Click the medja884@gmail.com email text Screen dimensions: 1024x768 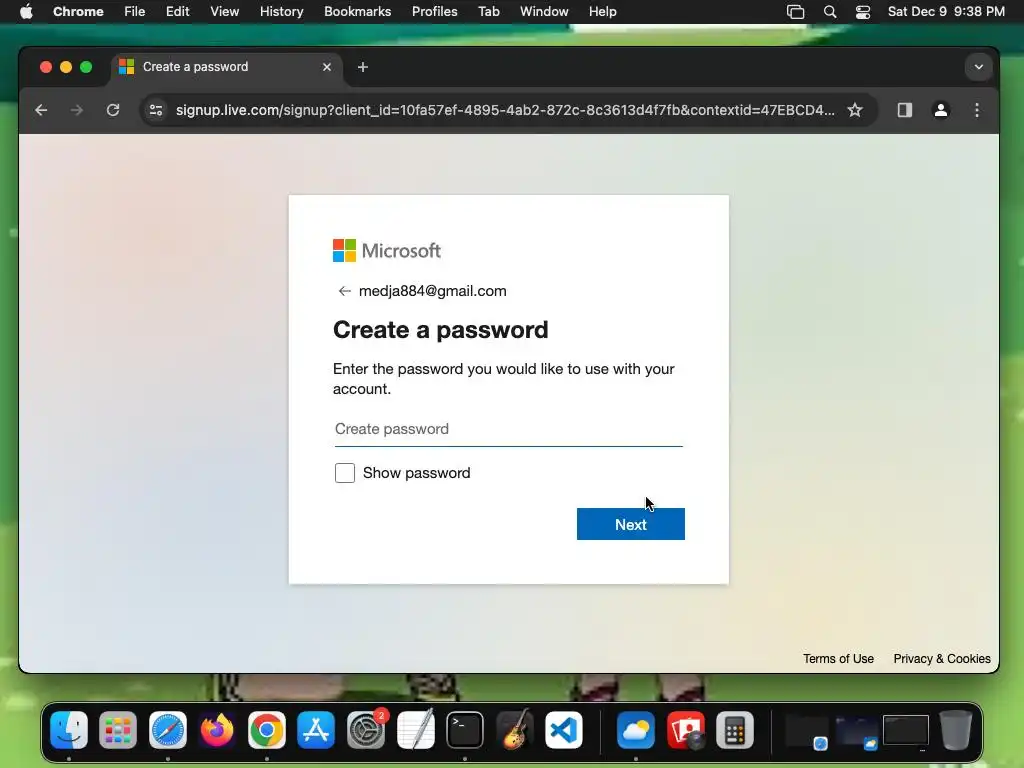(432, 291)
